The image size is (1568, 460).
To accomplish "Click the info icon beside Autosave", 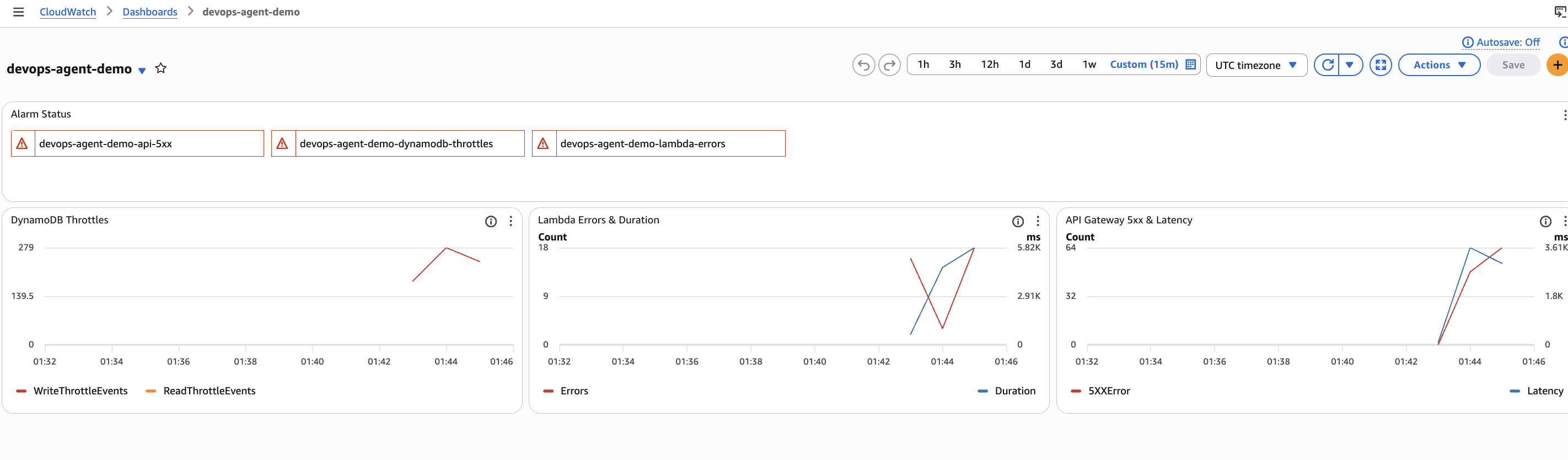I will [x=1467, y=42].
